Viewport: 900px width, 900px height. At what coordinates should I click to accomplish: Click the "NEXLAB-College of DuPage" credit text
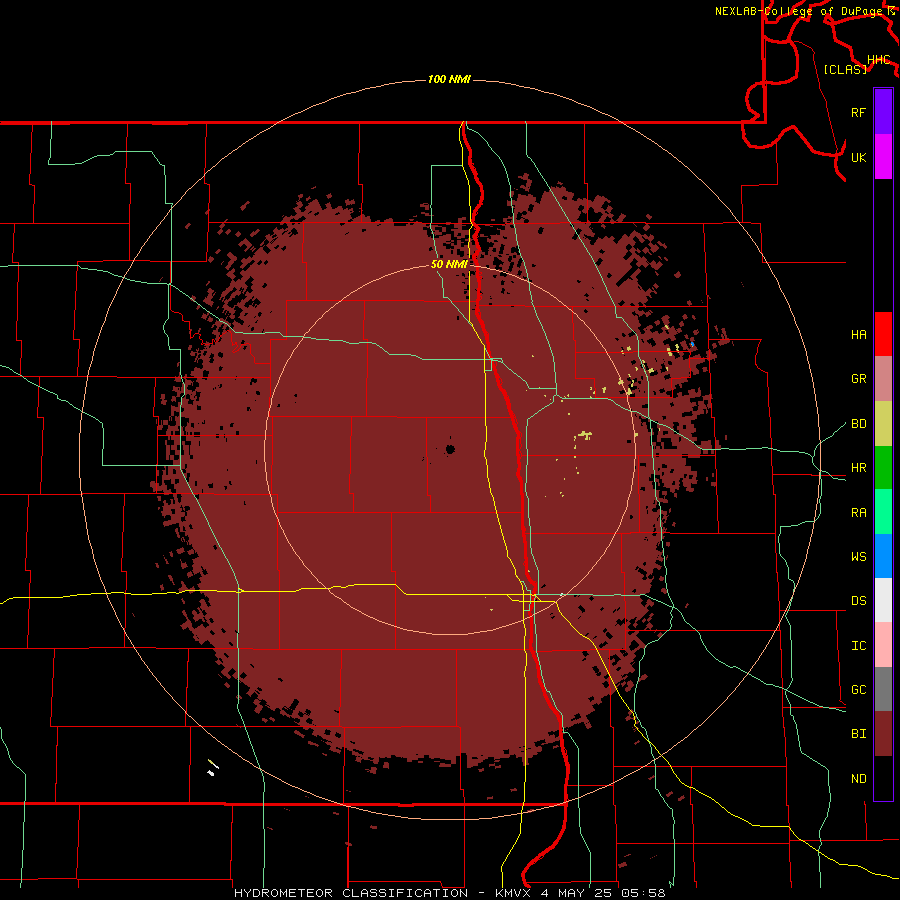800,11
